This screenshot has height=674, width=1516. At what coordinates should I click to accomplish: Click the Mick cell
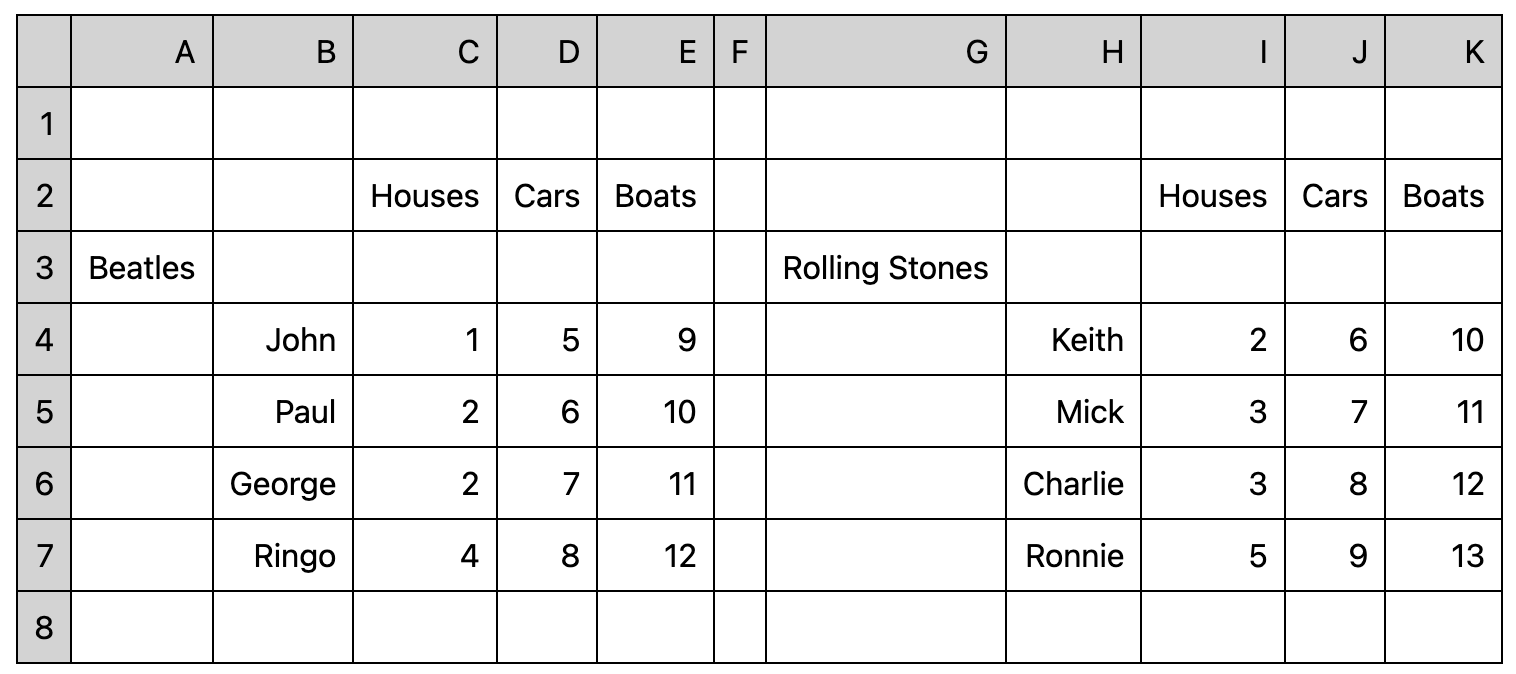1073,411
